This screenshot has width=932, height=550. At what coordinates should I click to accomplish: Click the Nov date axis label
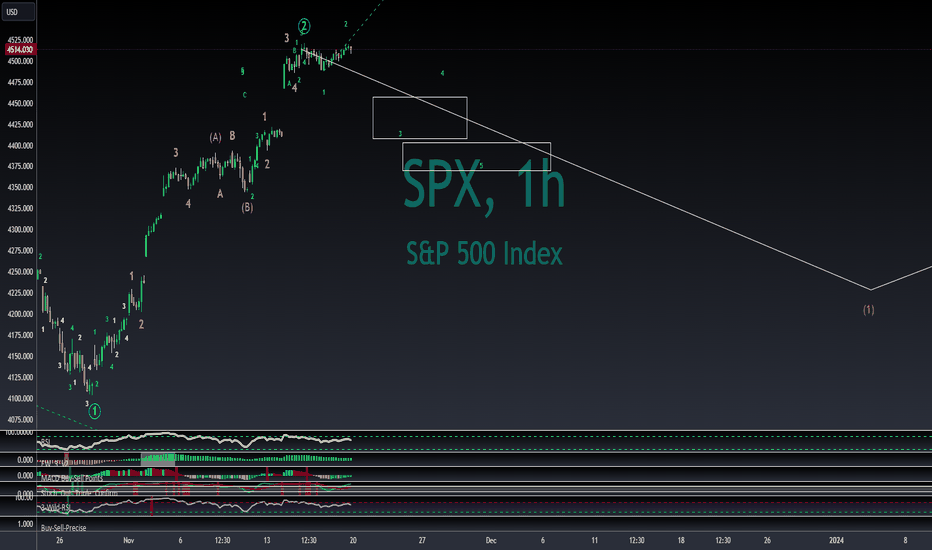128,540
